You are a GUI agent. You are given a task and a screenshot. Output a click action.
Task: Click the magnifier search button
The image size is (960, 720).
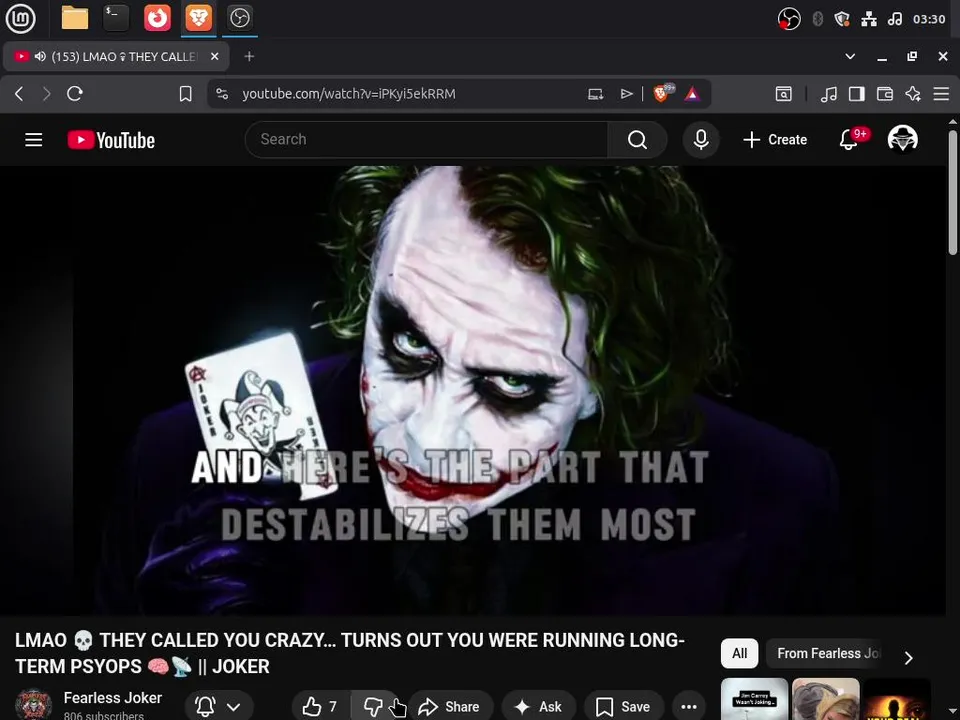pos(637,140)
